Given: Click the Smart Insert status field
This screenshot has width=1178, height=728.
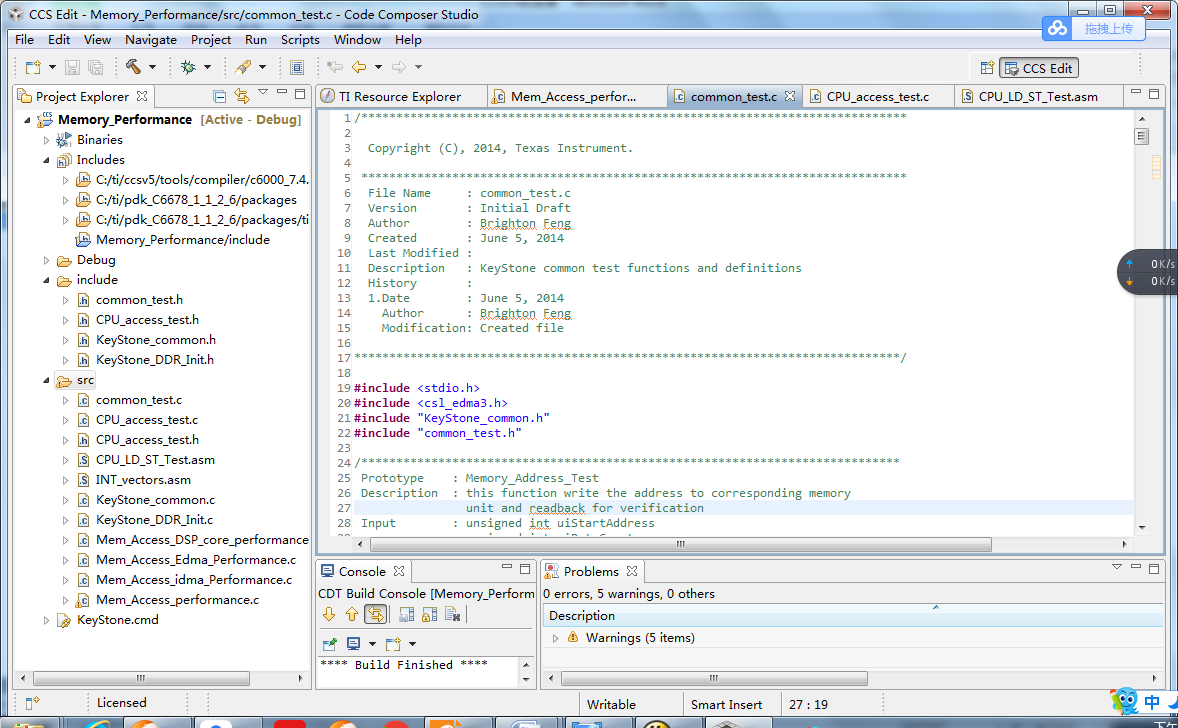Looking at the screenshot, I should click(x=726, y=705).
